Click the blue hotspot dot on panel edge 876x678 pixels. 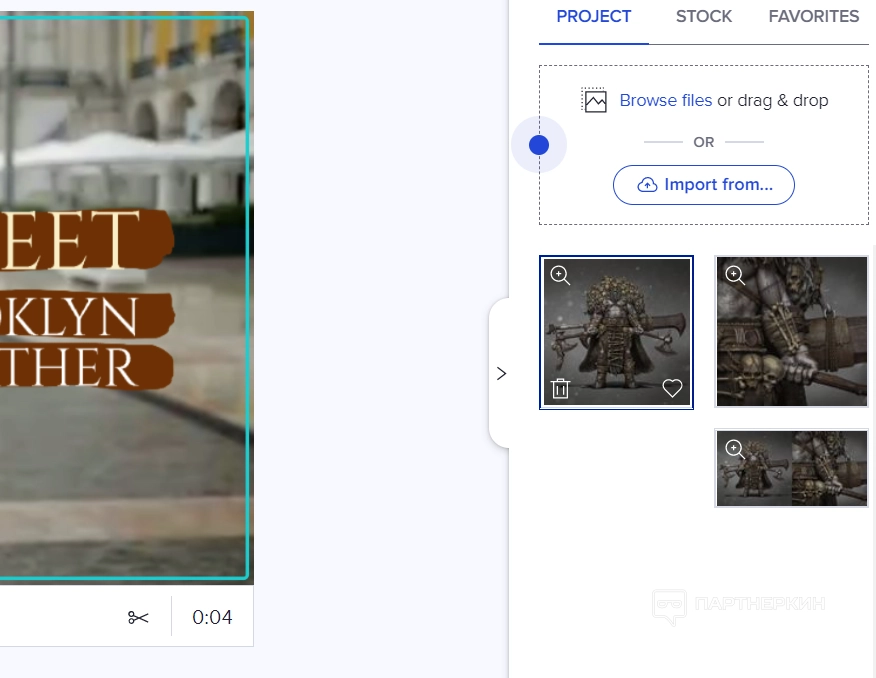(x=539, y=145)
